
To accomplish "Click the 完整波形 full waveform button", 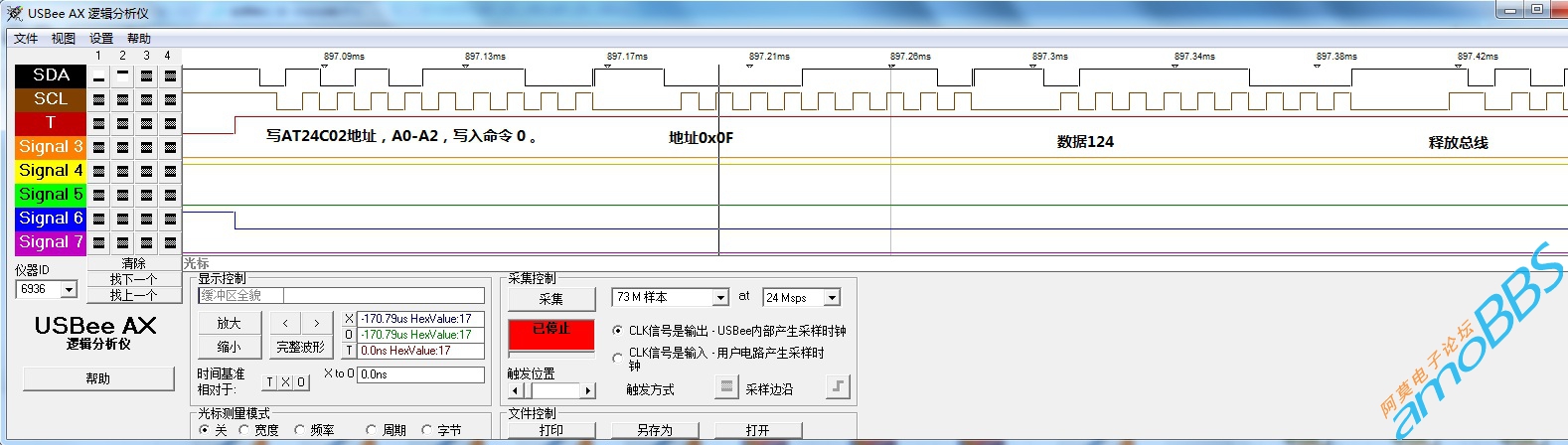I will [x=301, y=347].
